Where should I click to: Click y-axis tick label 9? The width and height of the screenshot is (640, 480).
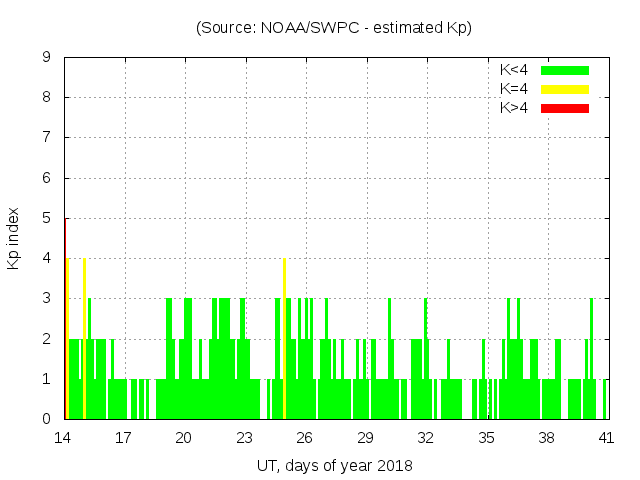click(x=47, y=58)
